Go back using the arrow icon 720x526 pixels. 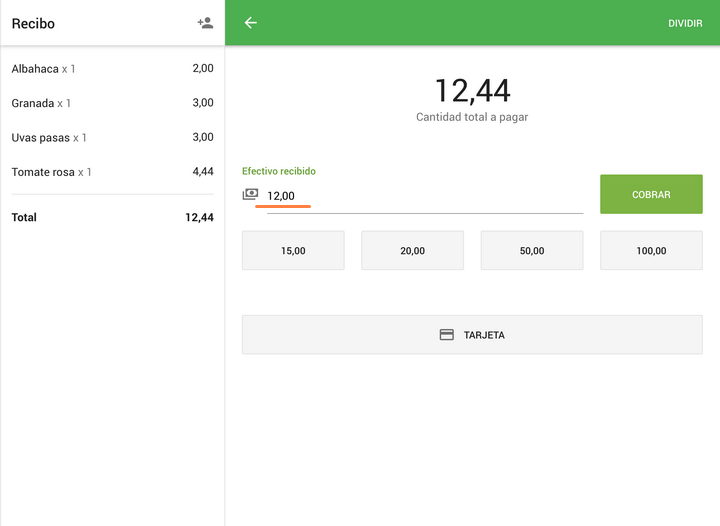pyautogui.click(x=251, y=23)
